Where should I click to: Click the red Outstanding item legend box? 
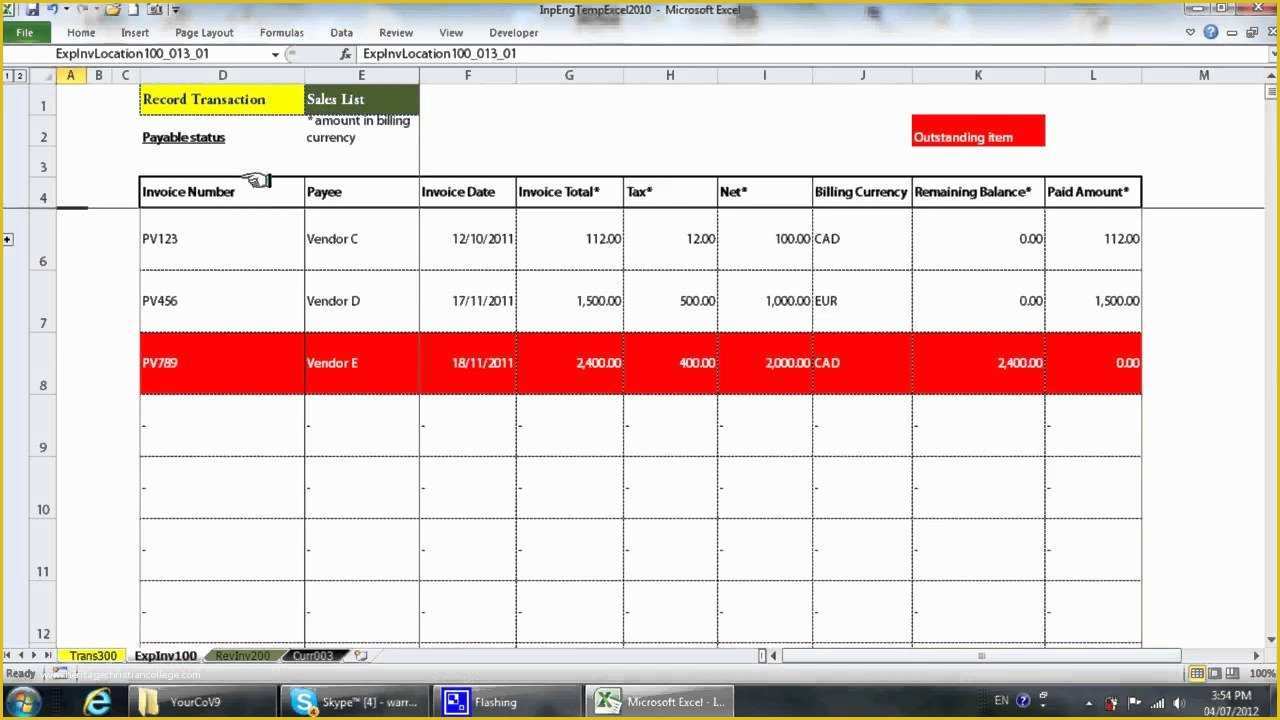pyautogui.click(x=978, y=130)
